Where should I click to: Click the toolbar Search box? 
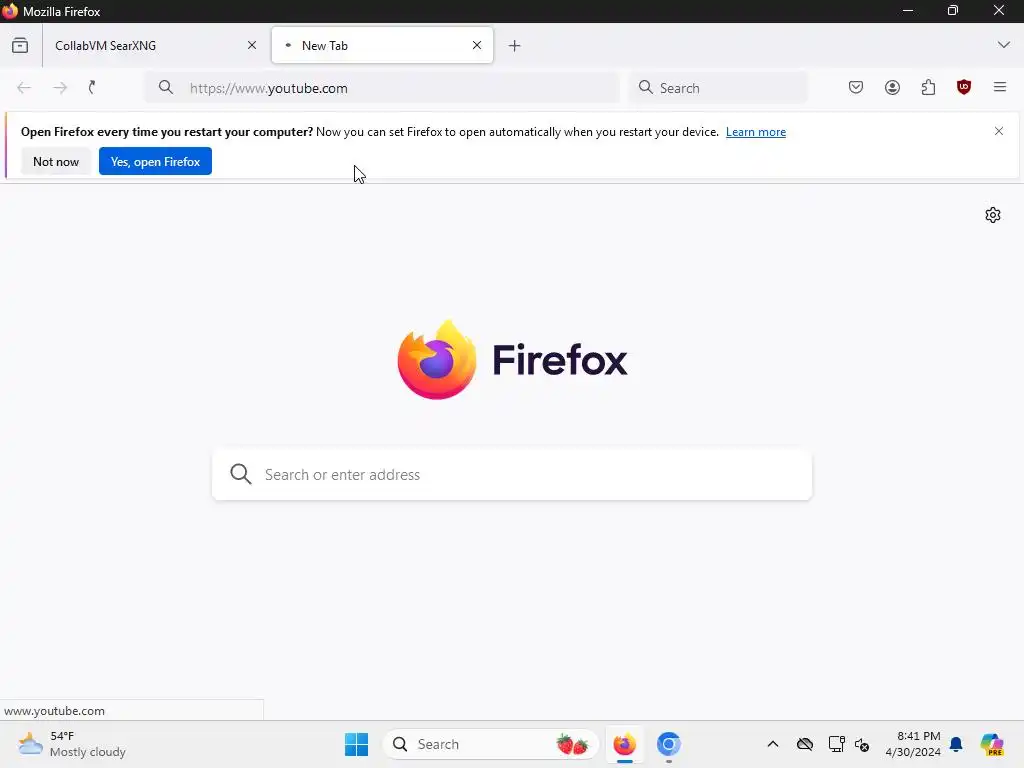(x=718, y=88)
